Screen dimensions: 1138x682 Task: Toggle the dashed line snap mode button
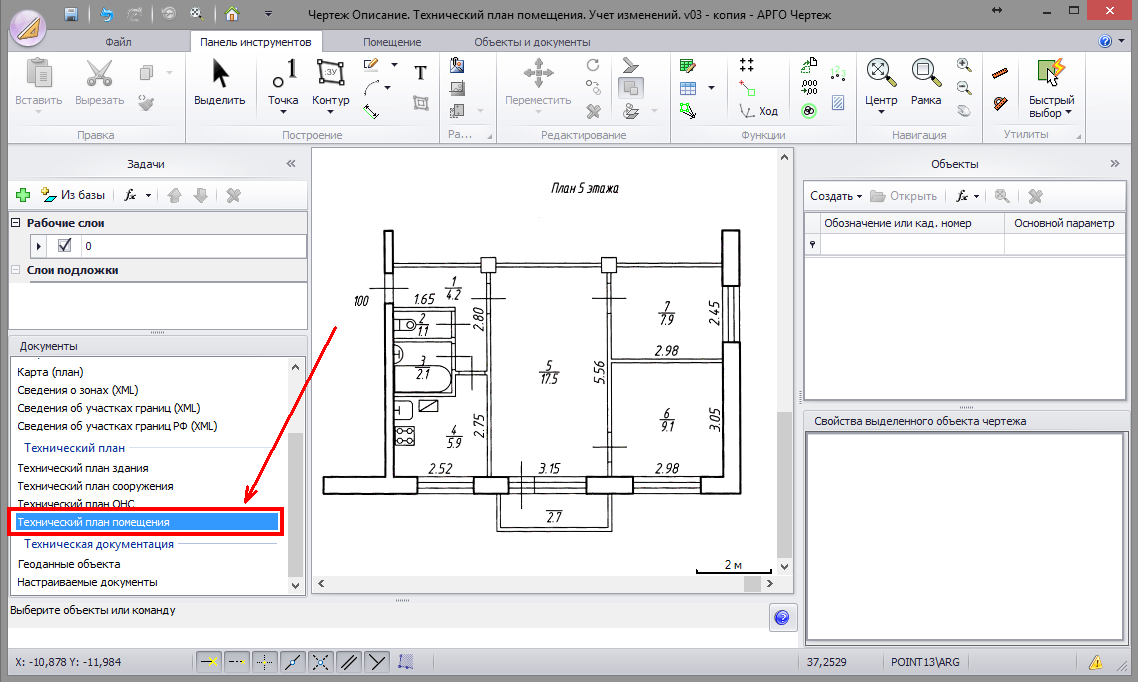237,662
